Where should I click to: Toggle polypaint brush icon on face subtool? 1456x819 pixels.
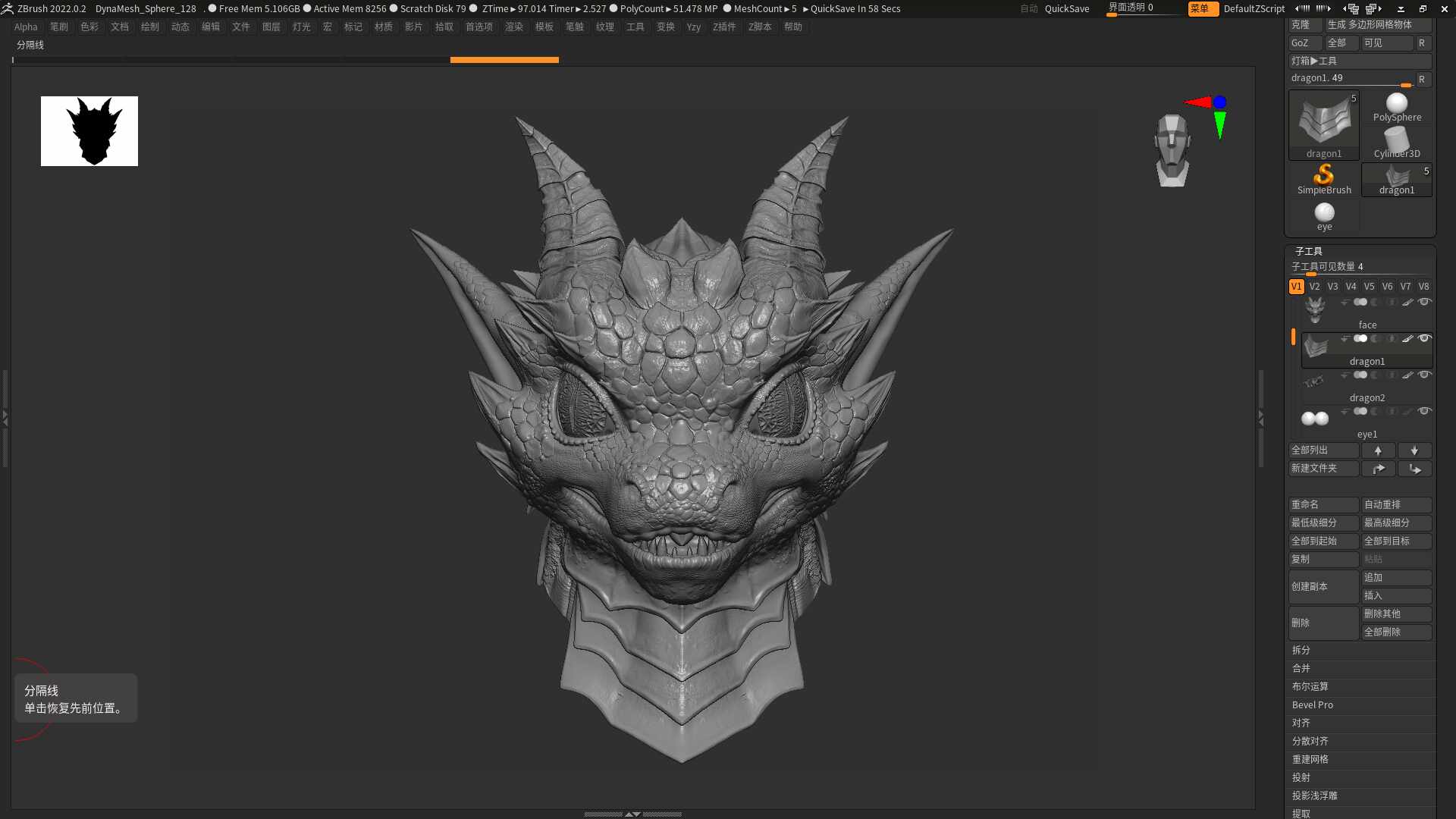click(x=1407, y=303)
